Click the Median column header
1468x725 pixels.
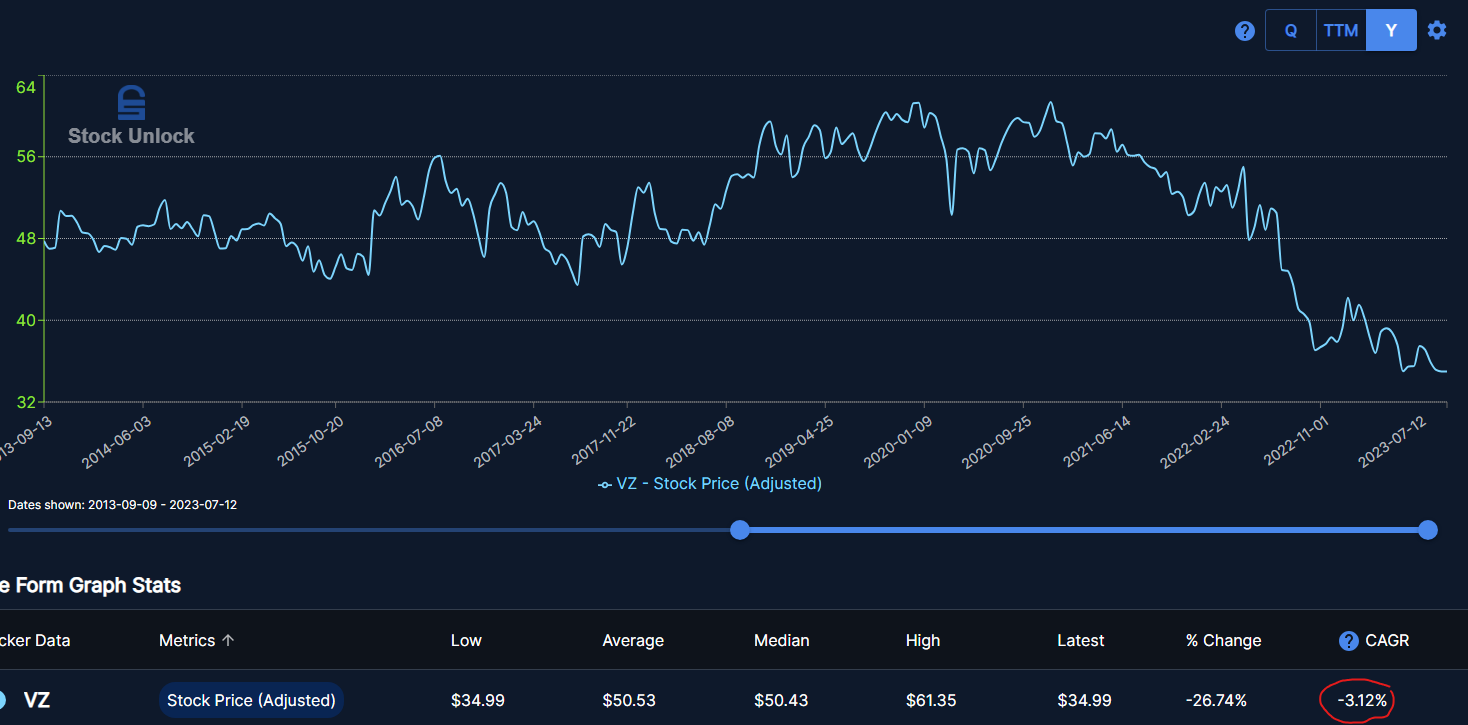782,640
